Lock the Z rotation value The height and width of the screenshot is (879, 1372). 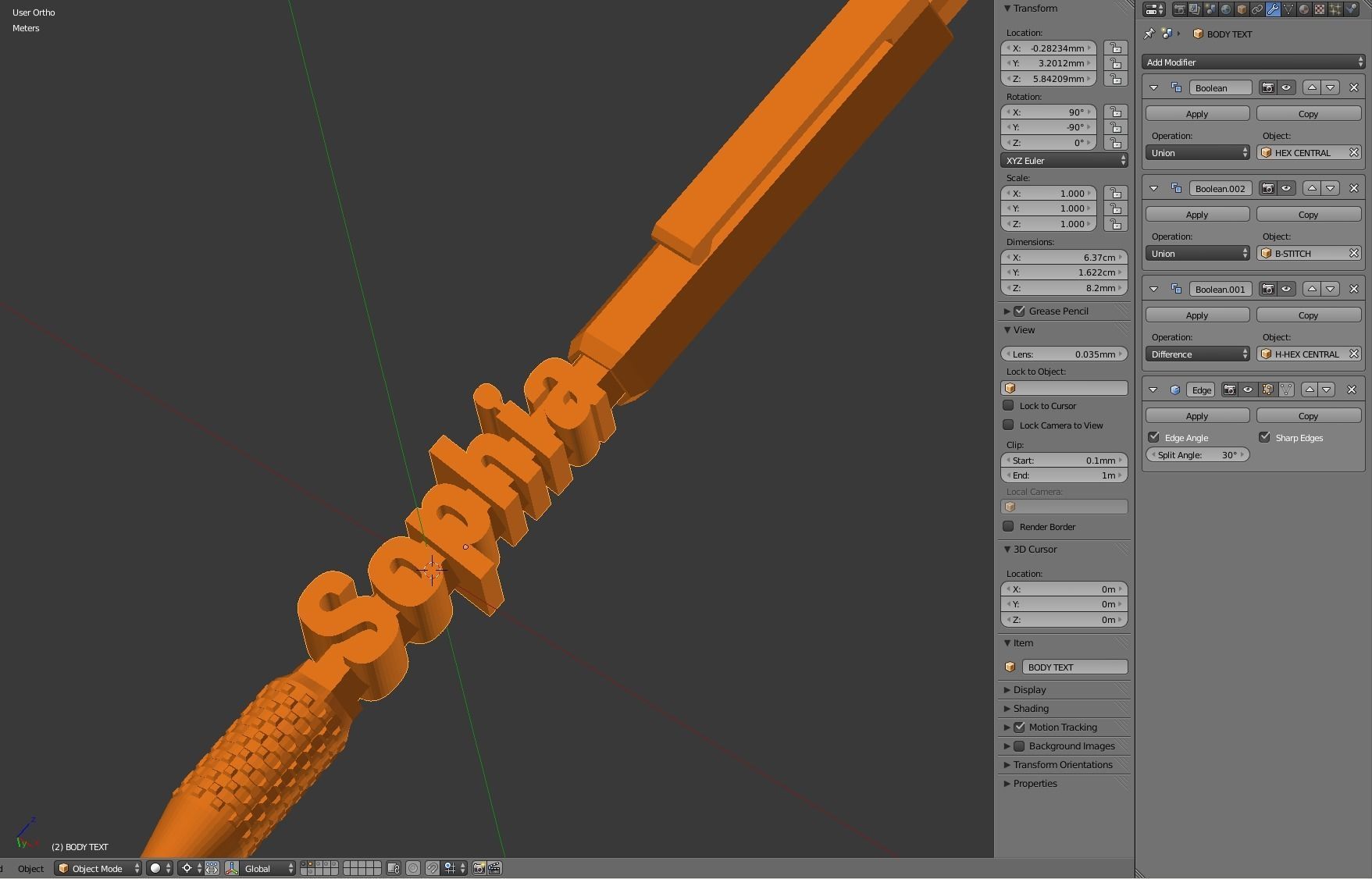[1116, 143]
